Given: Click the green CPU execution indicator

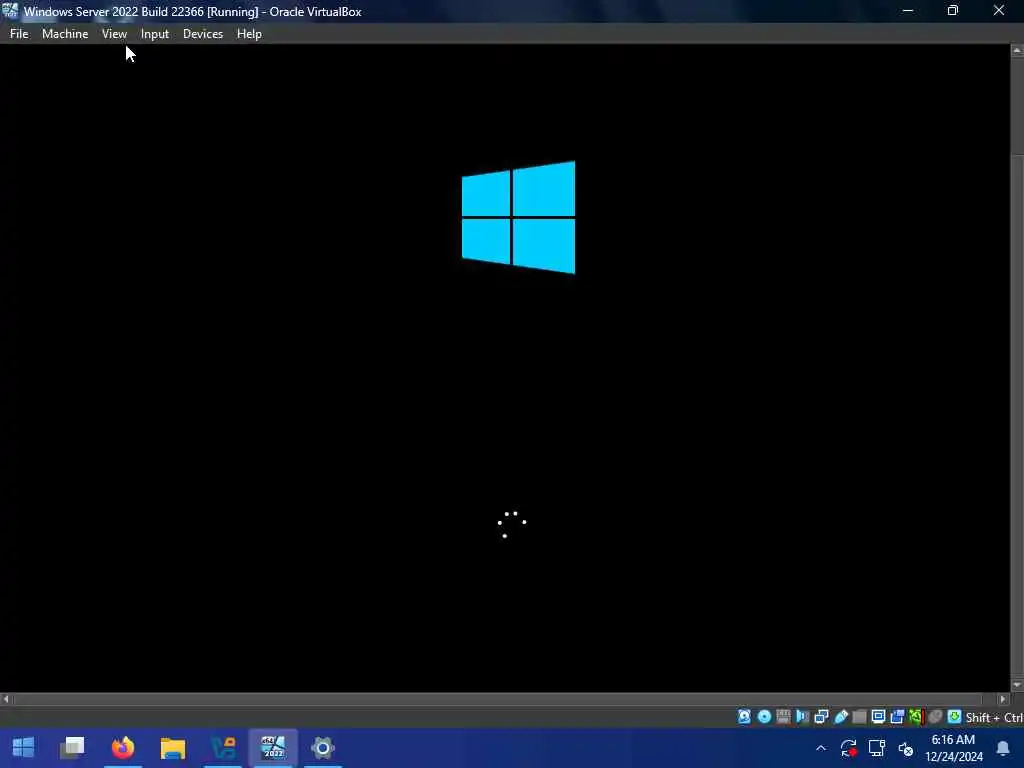Looking at the screenshot, I should [916, 716].
